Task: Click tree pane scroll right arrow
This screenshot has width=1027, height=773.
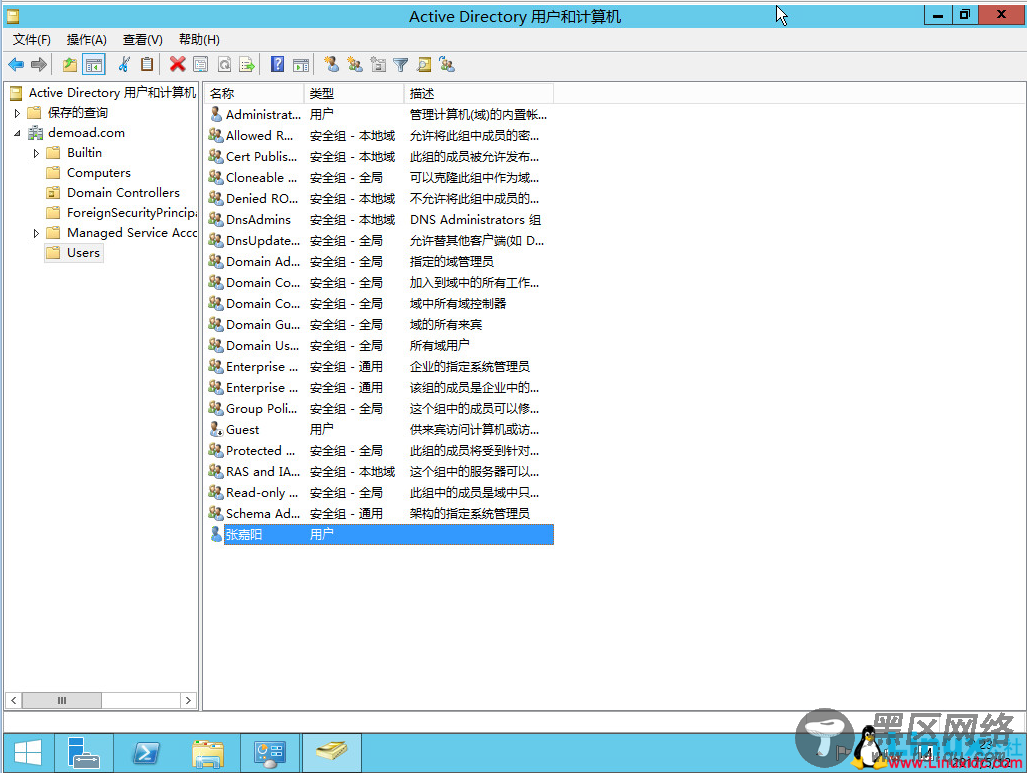Action: (188, 700)
